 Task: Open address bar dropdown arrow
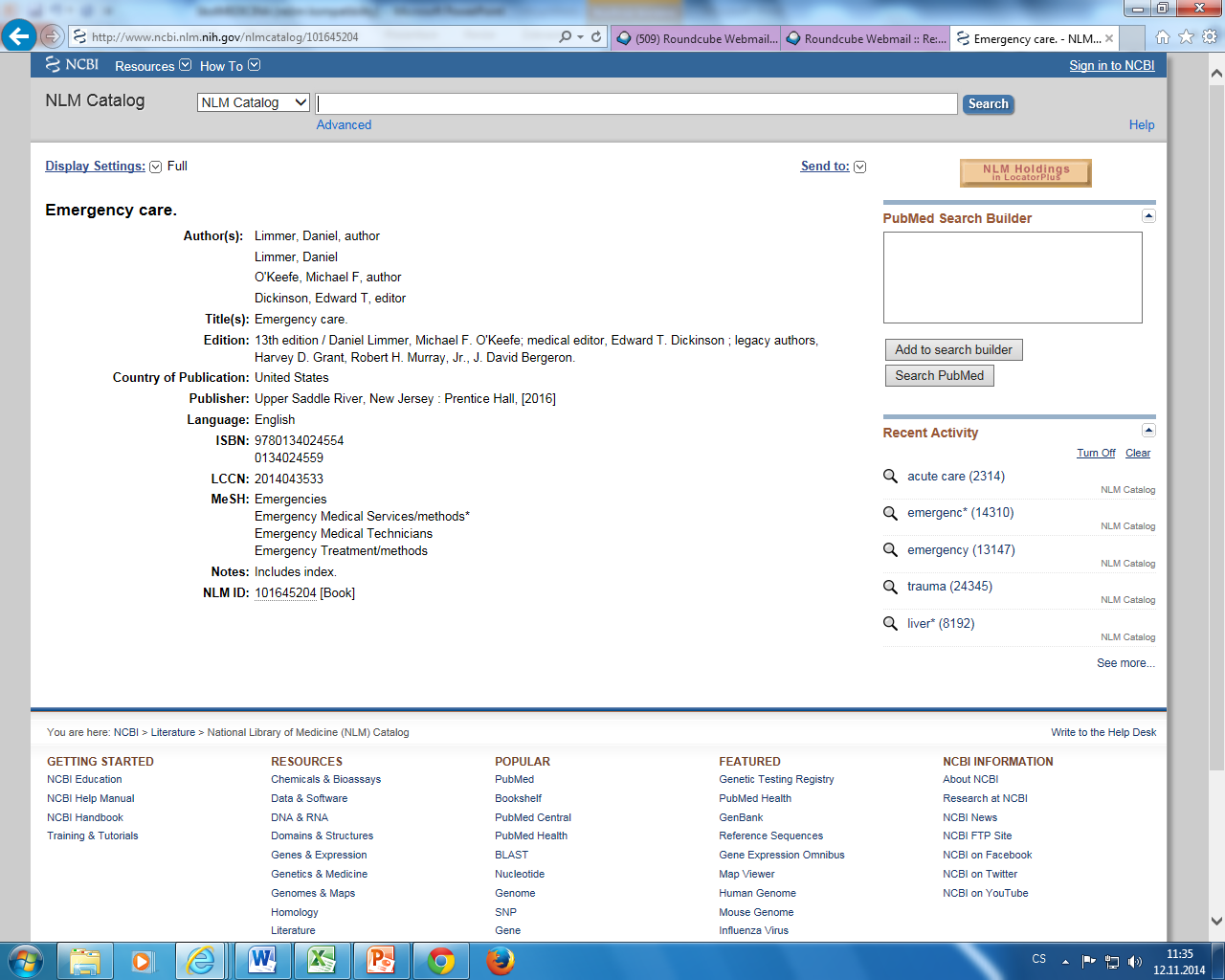tap(580, 37)
